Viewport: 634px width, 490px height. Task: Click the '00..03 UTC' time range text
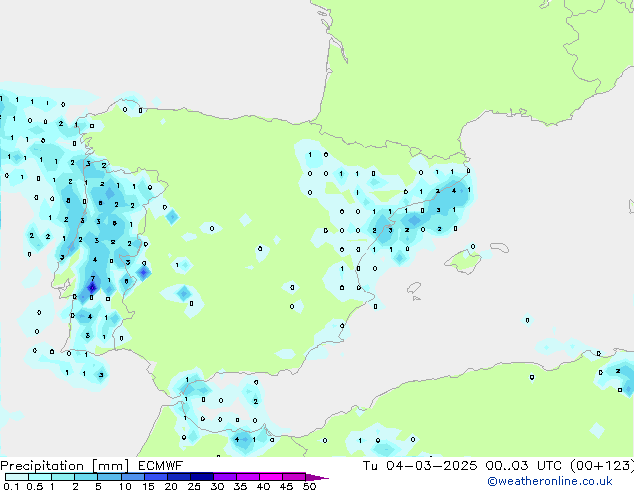pyautogui.click(x=524, y=466)
